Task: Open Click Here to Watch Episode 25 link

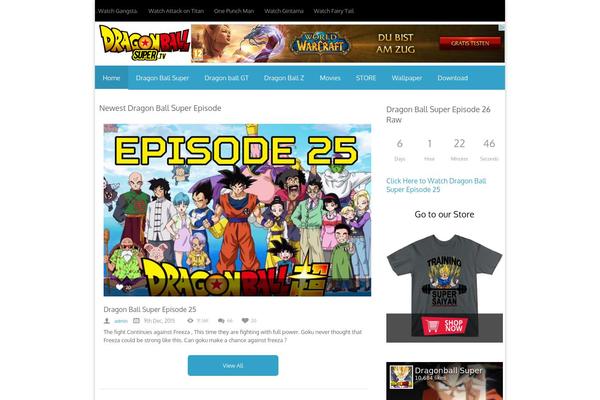Action: coord(436,185)
